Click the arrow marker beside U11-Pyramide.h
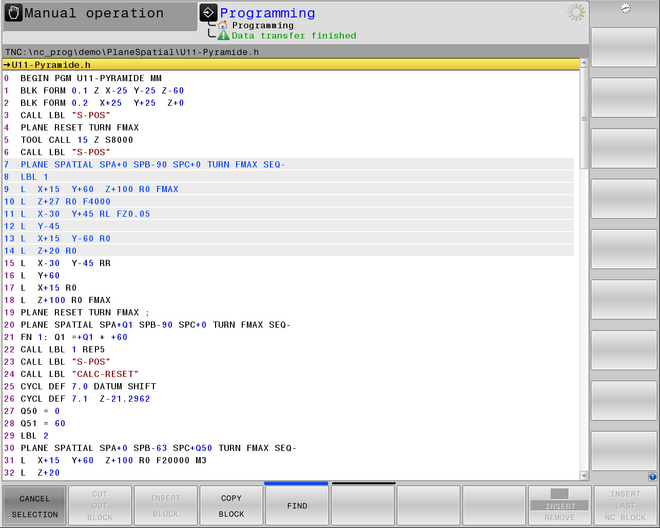The height and width of the screenshot is (528, 660). (7, 64)
